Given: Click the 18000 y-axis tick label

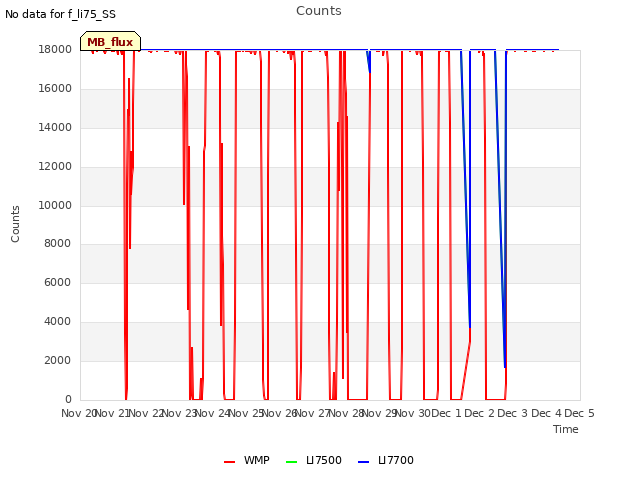Looking at the screenshot, I should point(55,49).
